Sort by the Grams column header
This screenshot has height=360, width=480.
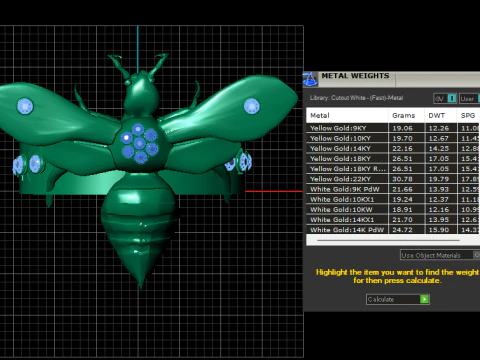(x=406, y=116)
